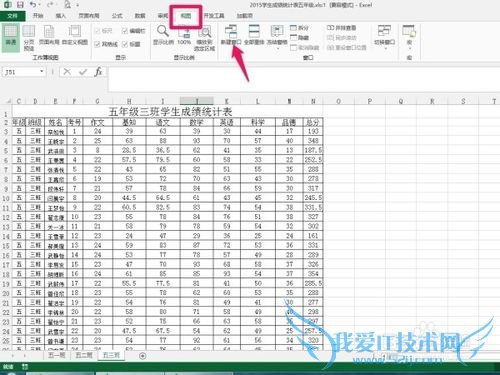500x375 pixels.
Task: Open the File (文件) tab
Action: coord(12,16)
